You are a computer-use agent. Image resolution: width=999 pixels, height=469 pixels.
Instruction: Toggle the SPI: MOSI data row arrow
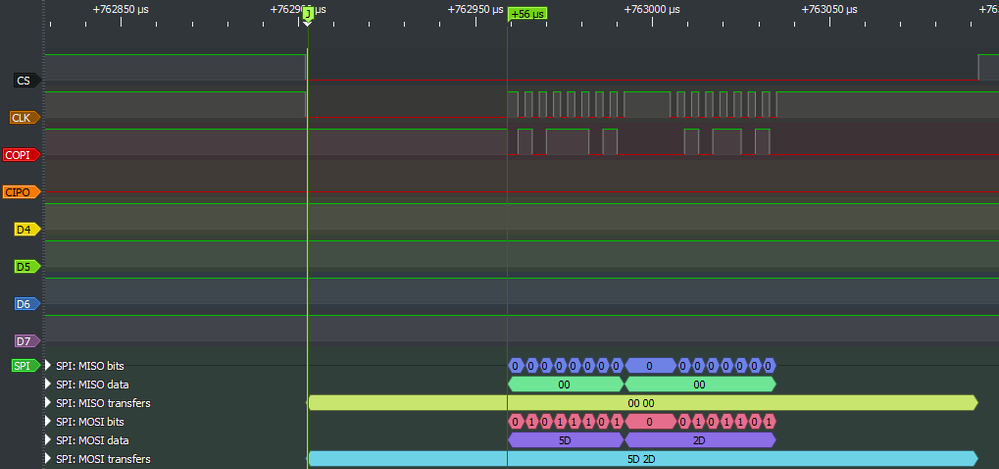[x=48, y=440]
